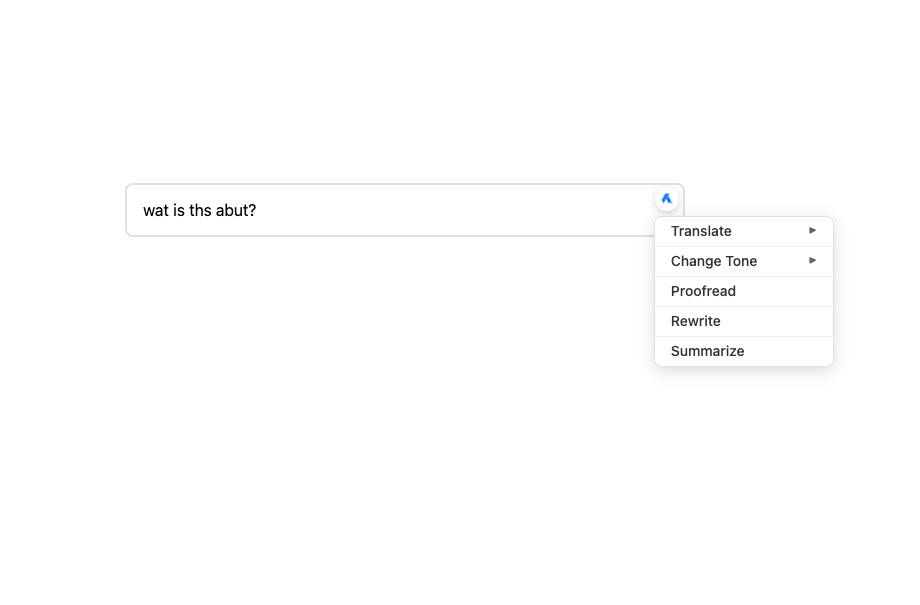
Task: Place cursor on the word "ths"
Action: [200, 210]
